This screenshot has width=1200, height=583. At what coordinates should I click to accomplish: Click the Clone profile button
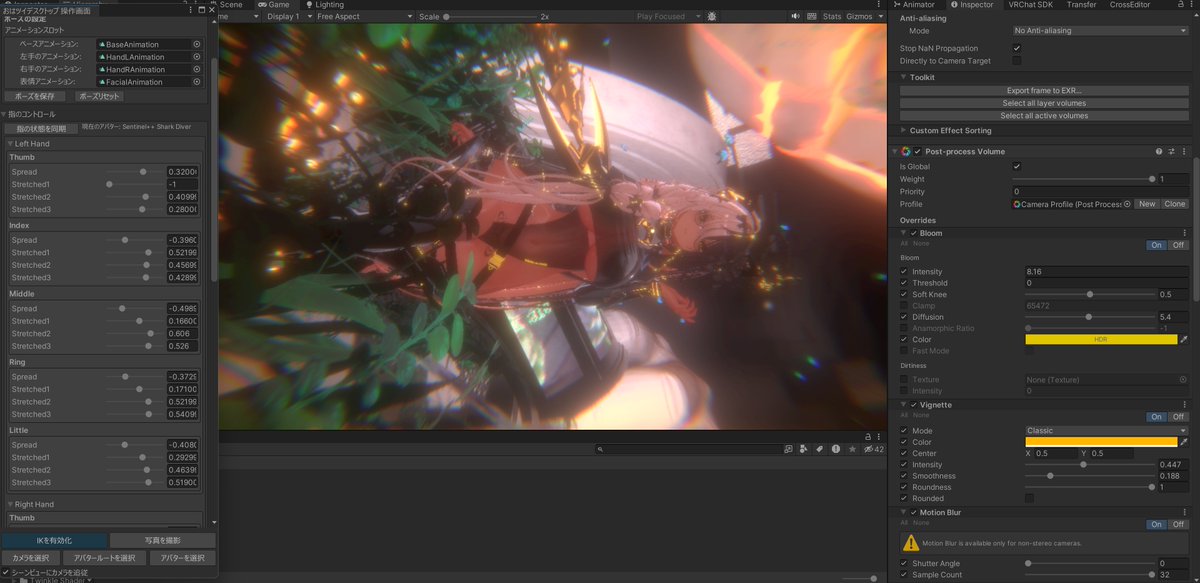[1174, 204]
